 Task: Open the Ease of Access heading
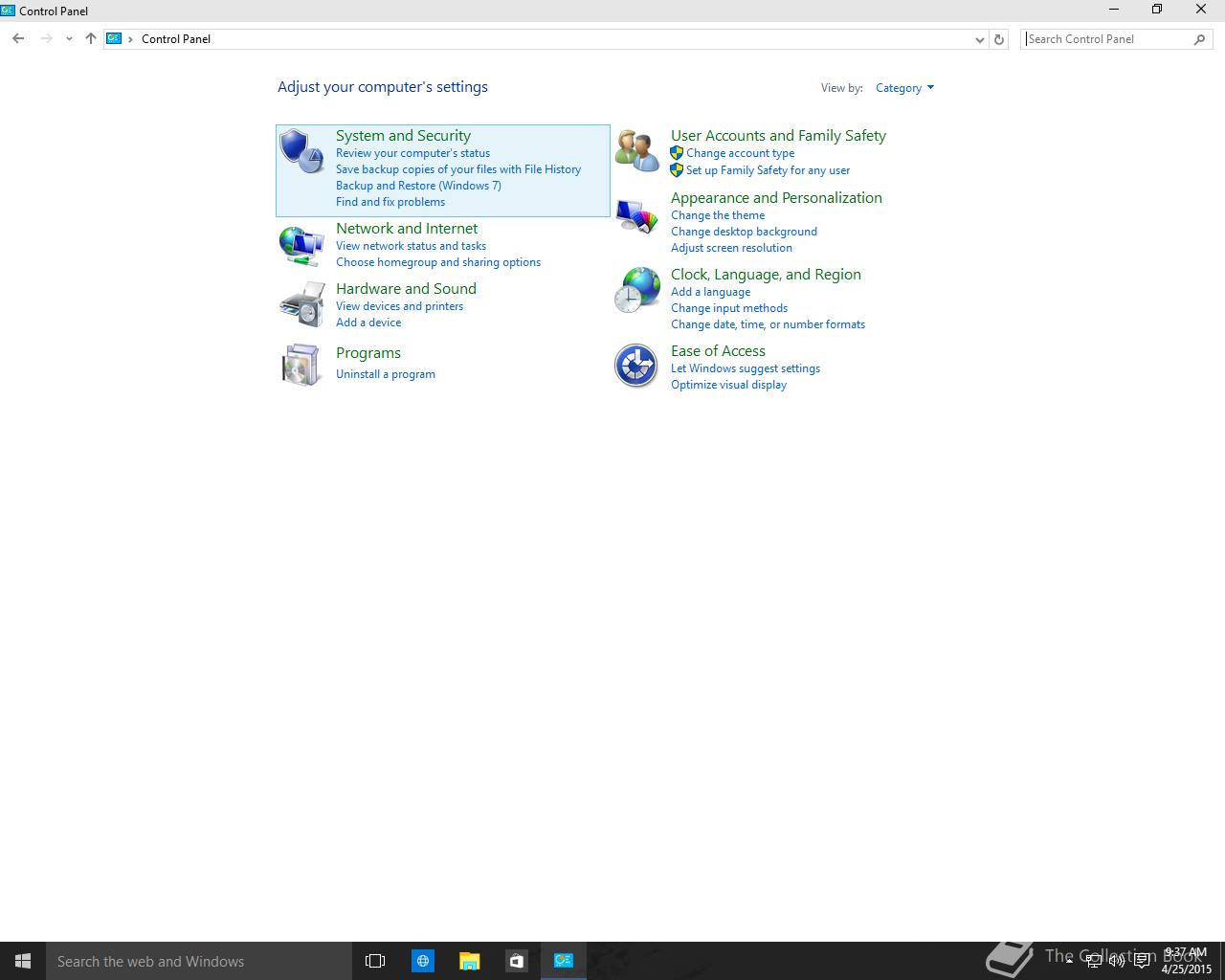click(718, 351)
